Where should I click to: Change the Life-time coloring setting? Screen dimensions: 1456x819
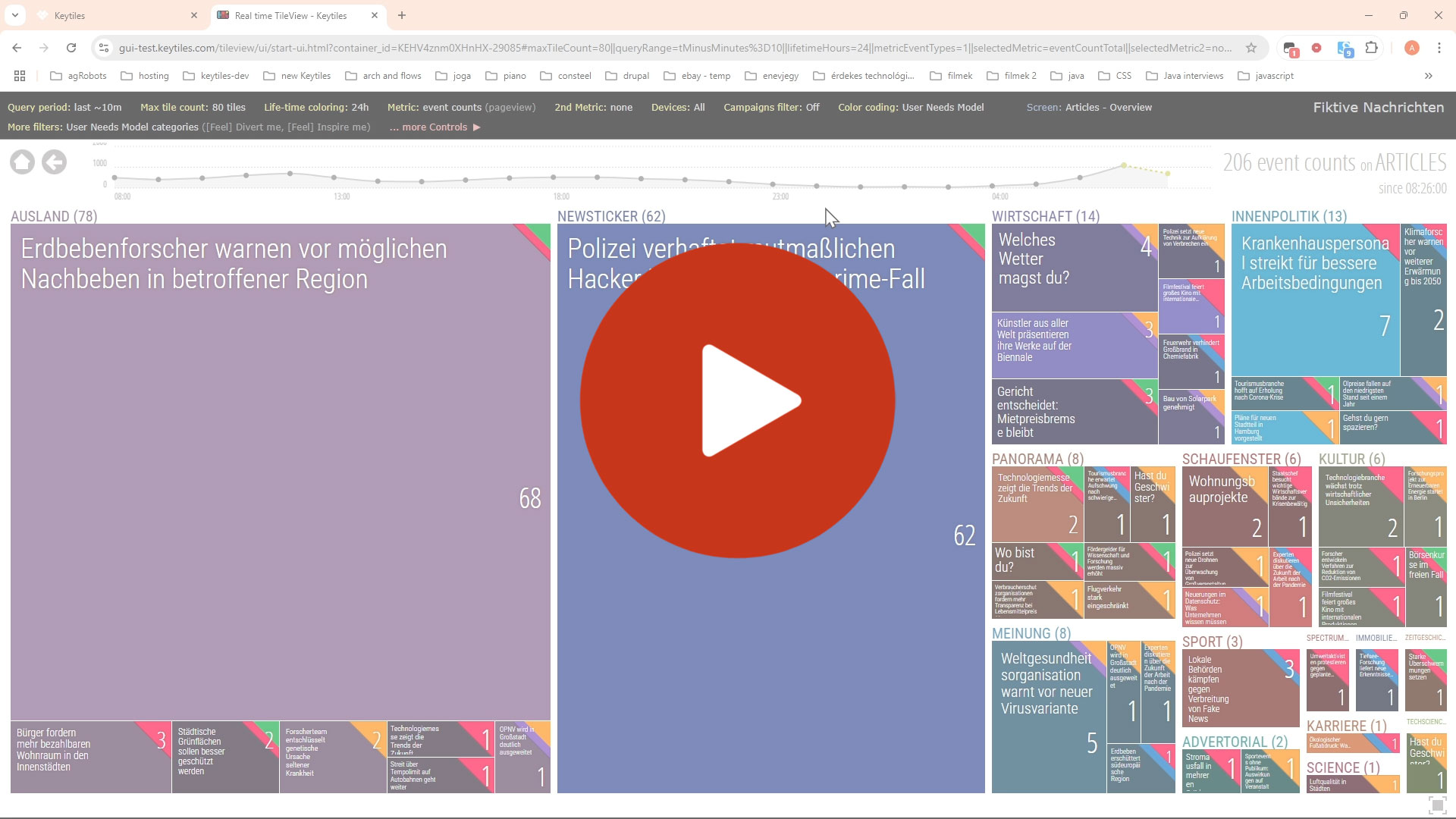316,108
